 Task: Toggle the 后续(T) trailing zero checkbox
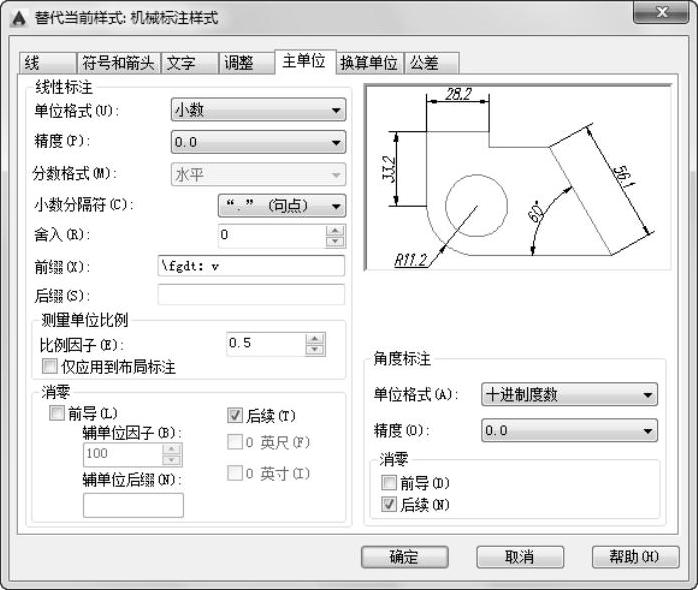point(235,415)
